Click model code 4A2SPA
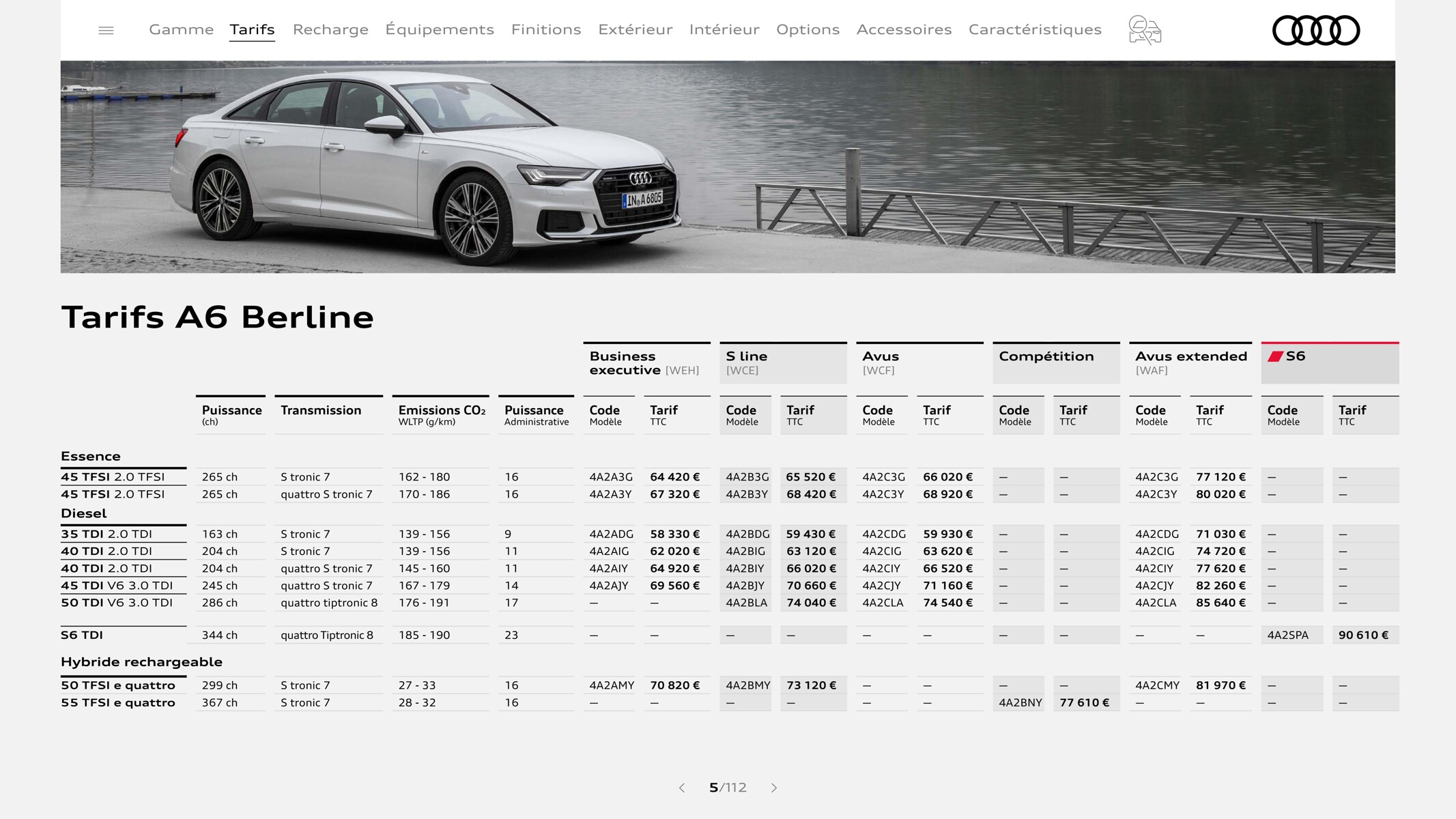1456x819 pixels. [x=1288, y=635]
